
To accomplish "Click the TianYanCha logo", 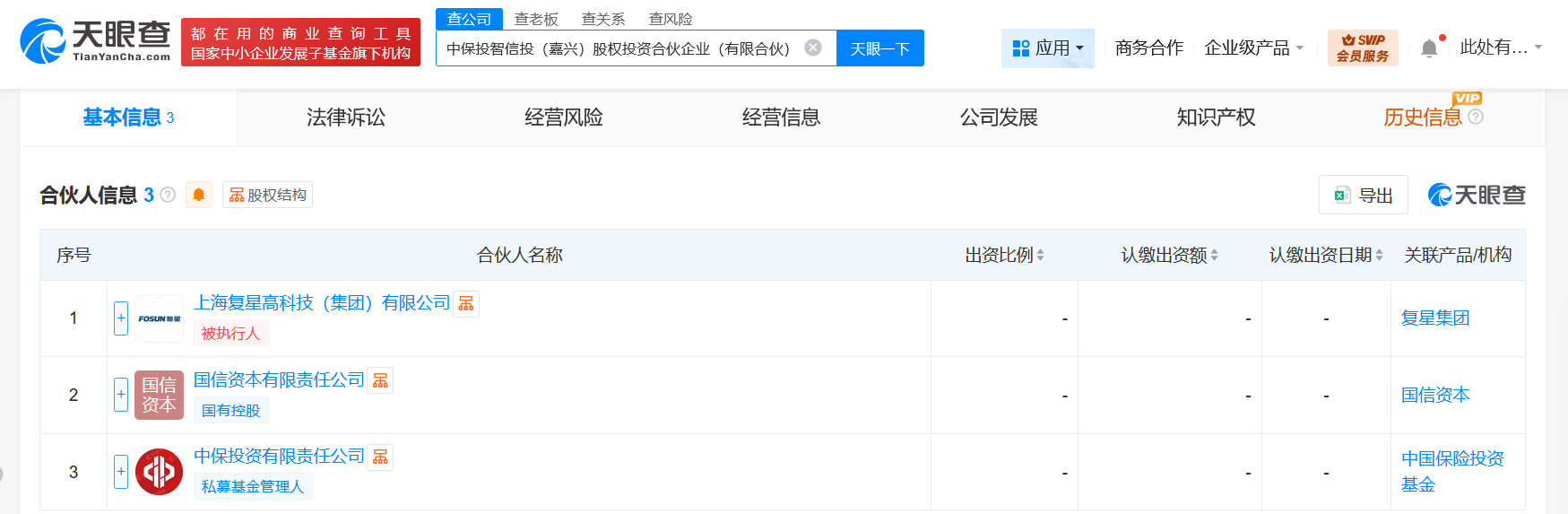I will tap(95, 41).
